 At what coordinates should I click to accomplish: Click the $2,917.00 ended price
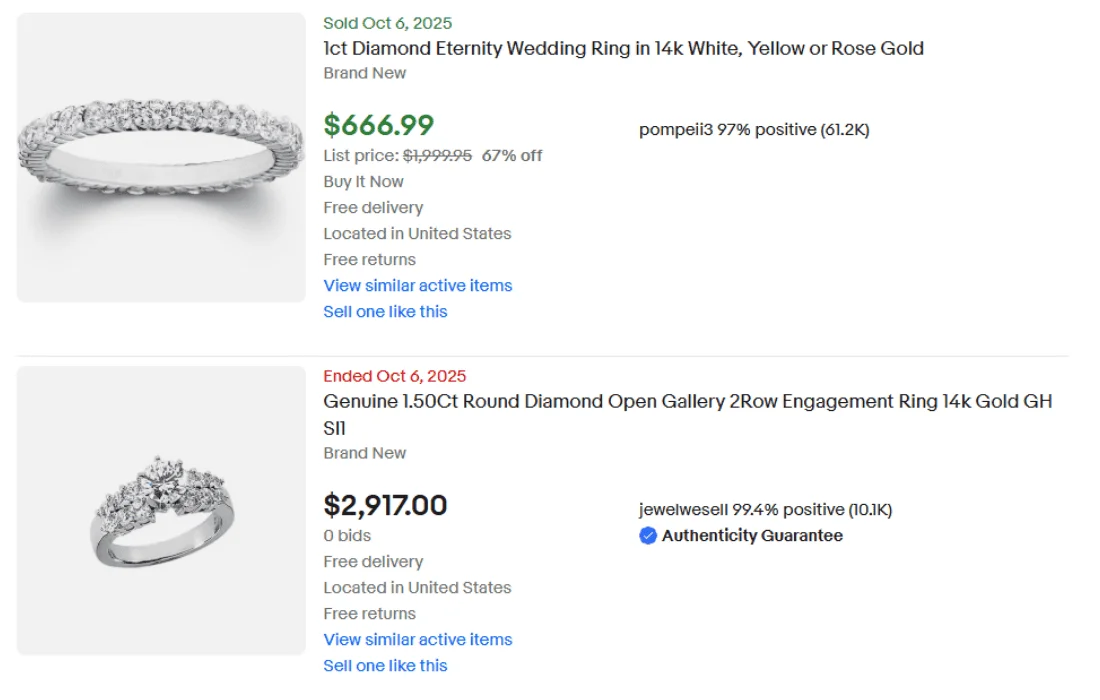click(x=385, y=505)
